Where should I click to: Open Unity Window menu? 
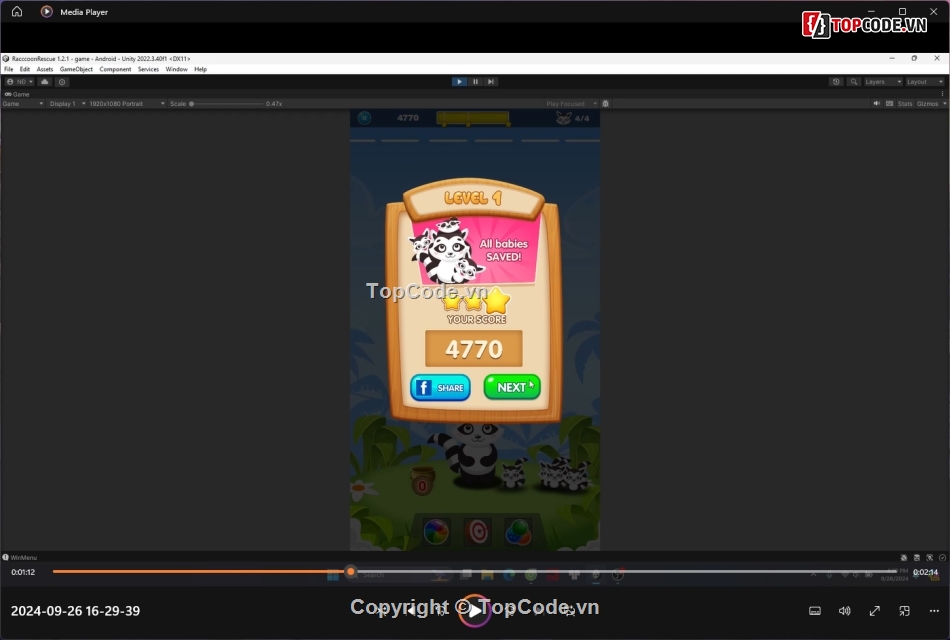click(176, 69)
